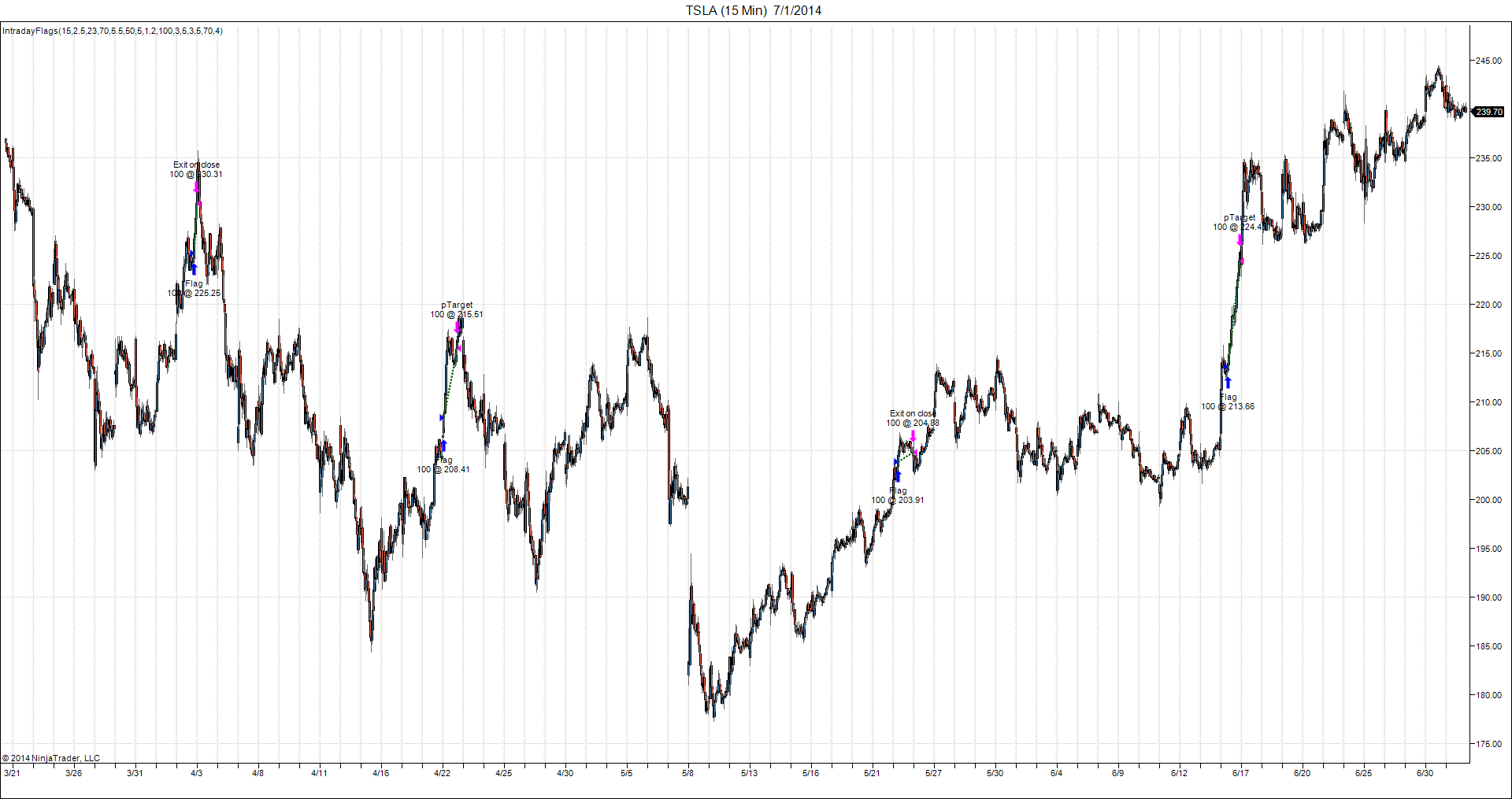Click the 6/17 date axis label

coord(1240,773)
